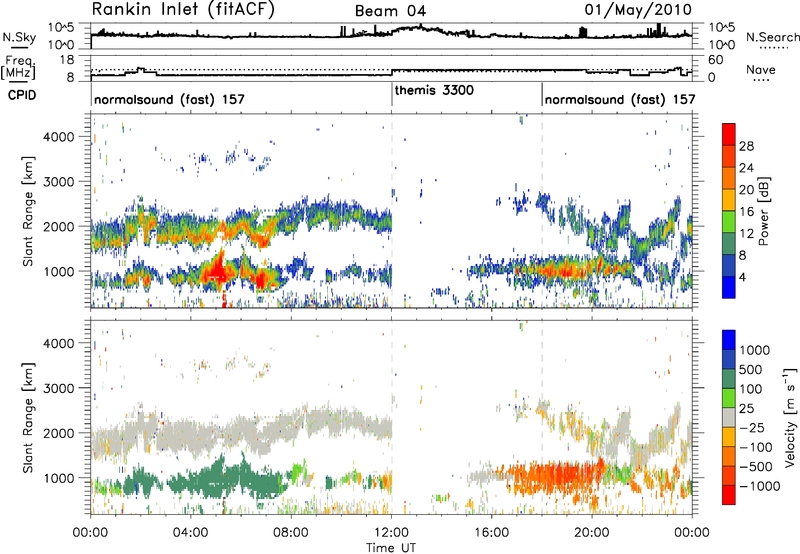
Task: Click the 'themis 3300' CPID label
Action: pos(434,91)
